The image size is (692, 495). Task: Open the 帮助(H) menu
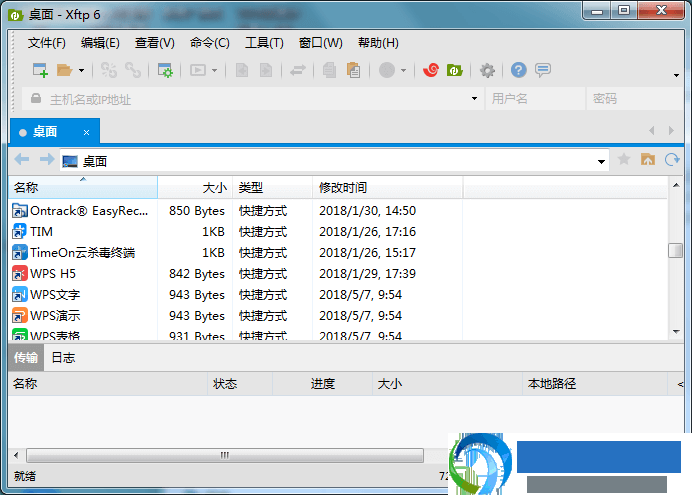pyautogui.click(x=378, y=43)
